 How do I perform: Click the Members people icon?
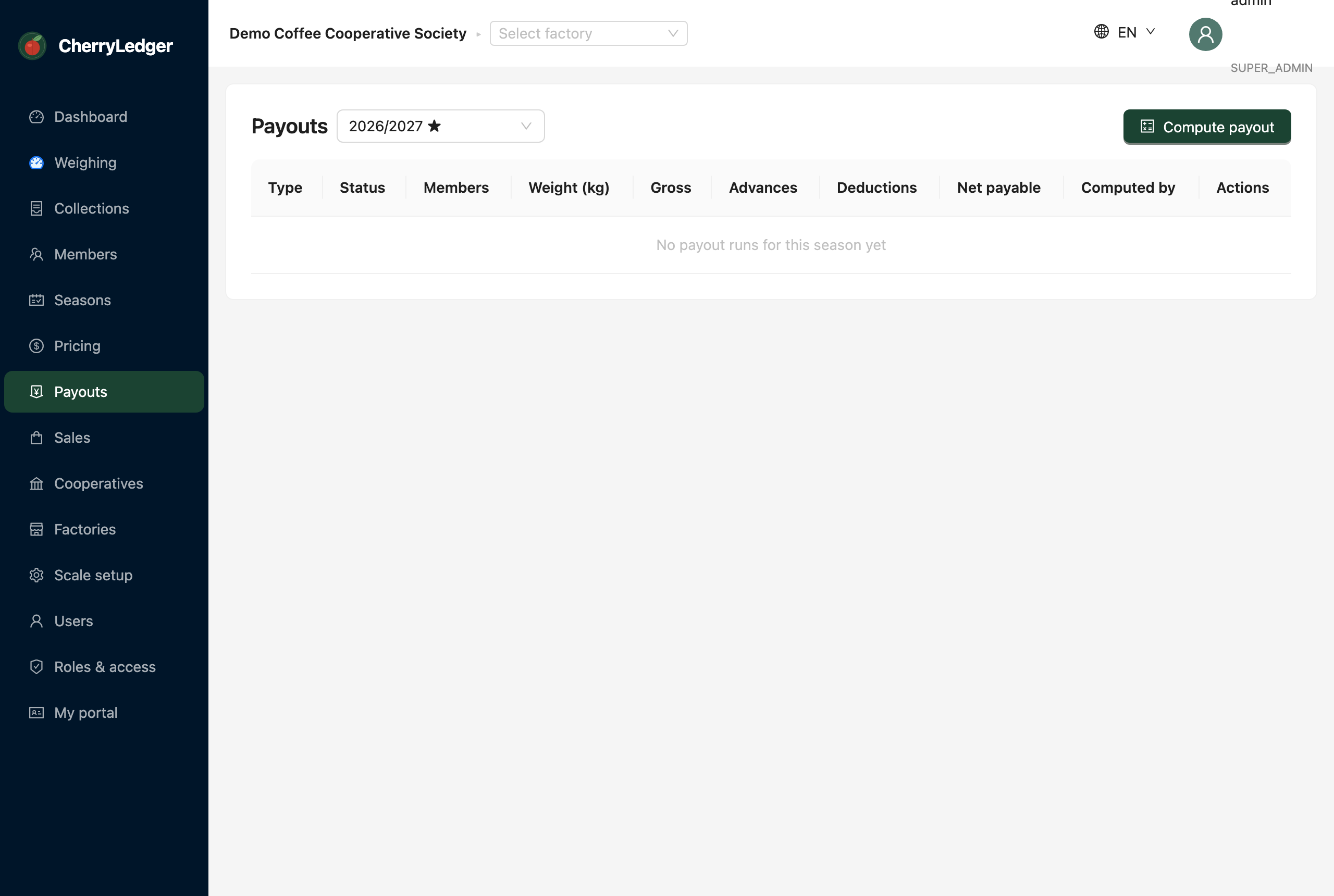point(36,254)
